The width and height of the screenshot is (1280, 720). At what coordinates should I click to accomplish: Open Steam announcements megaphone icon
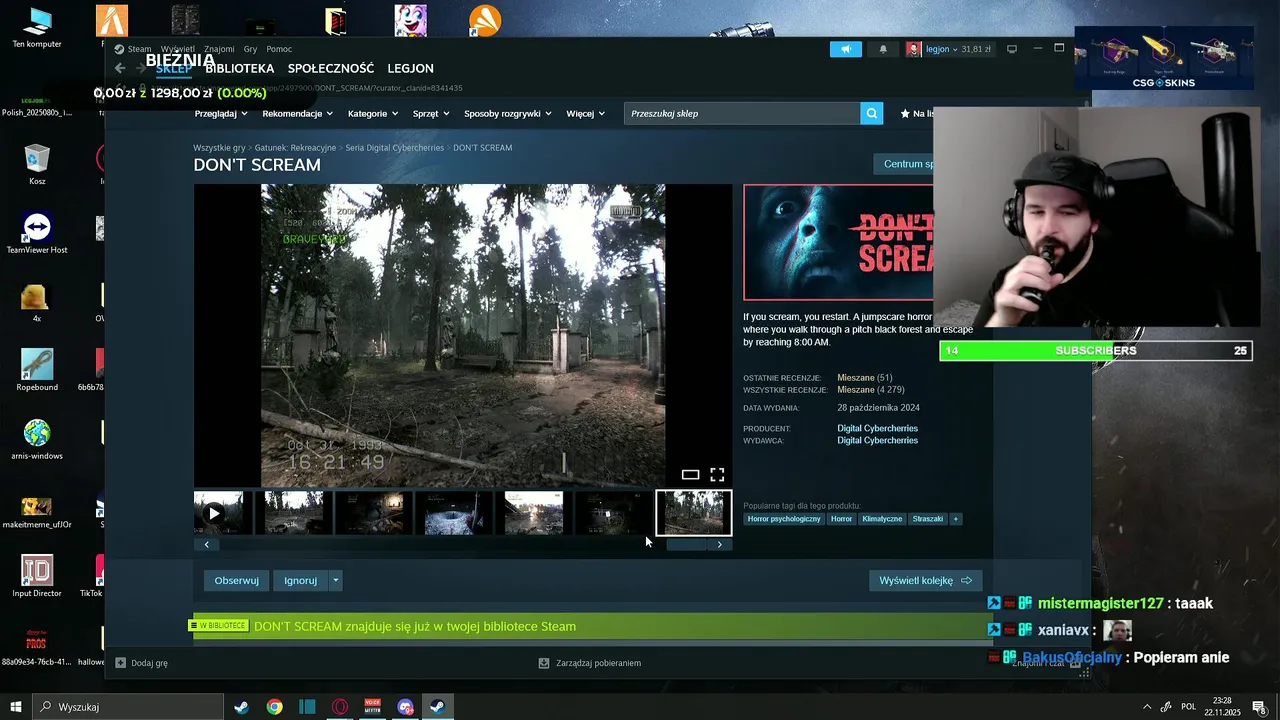coord(845,49)
